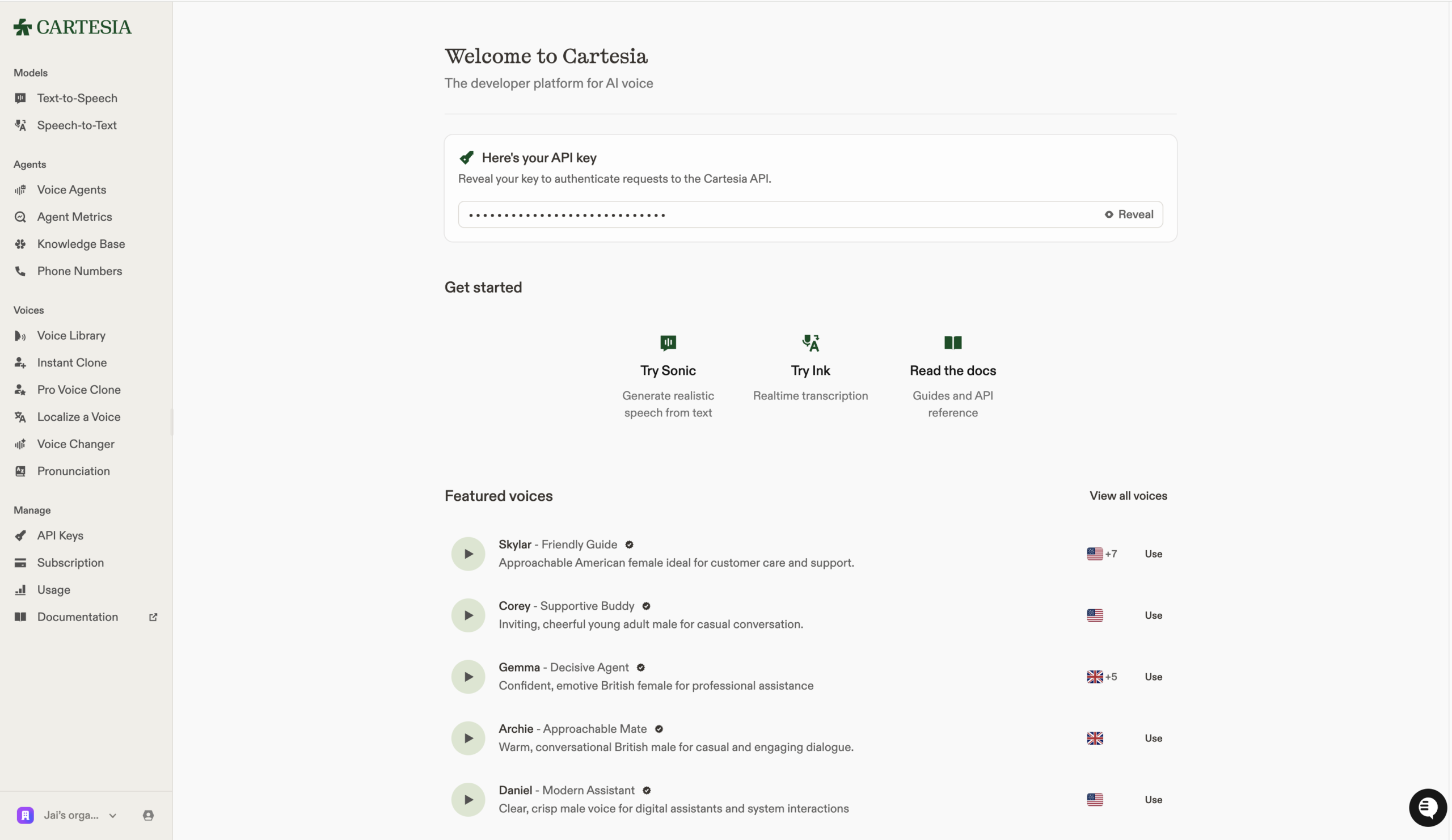Play the Corey voice sample
1452x840 pixels.
468,615
